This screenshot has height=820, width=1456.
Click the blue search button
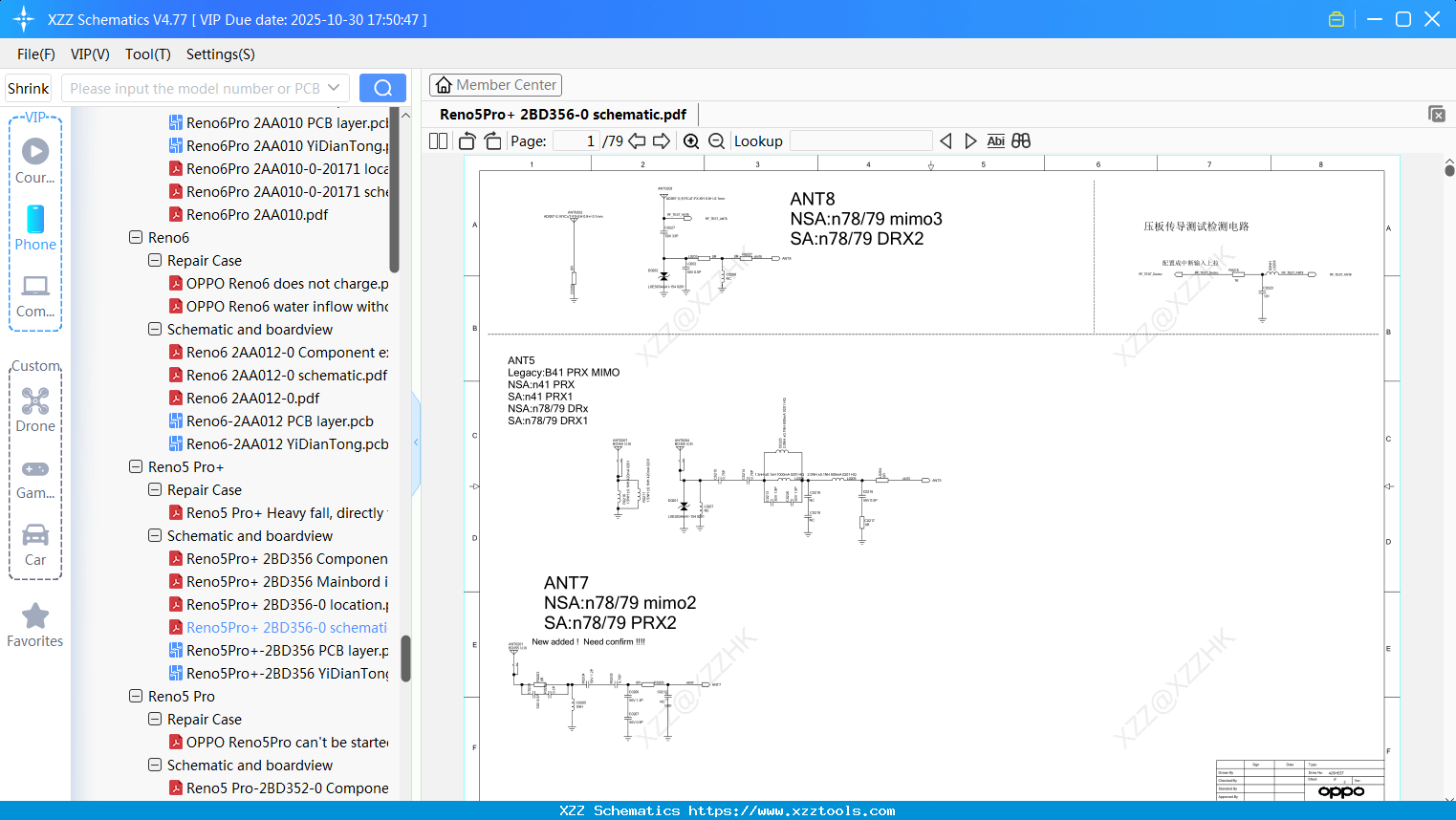382,88
